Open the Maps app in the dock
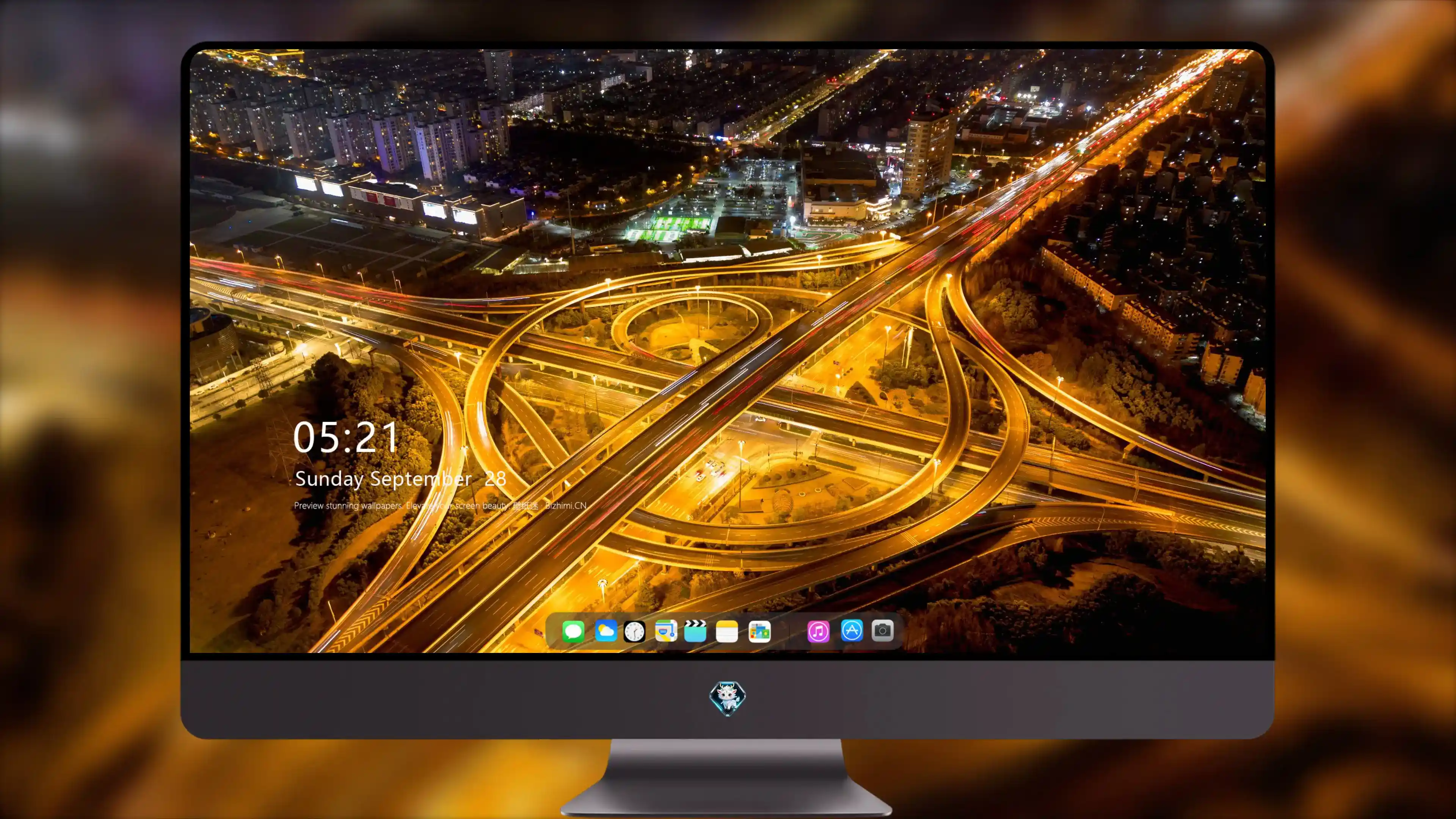The image size is (1456, 819). pos(666,631)
